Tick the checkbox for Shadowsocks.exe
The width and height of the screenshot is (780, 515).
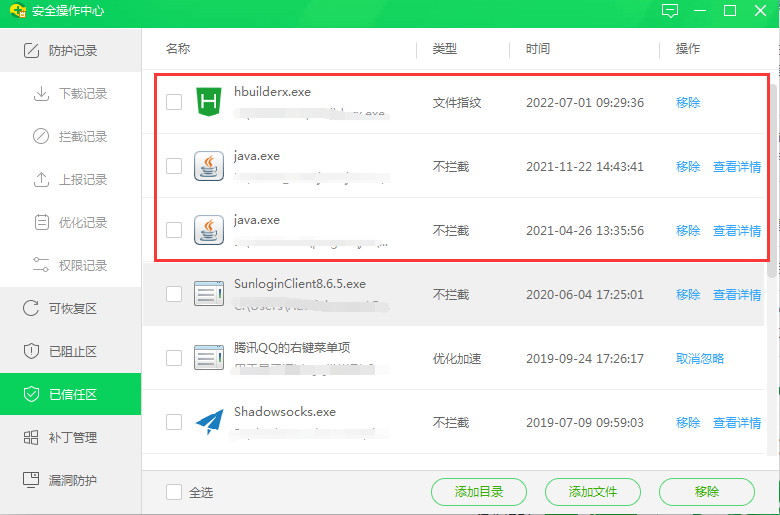[x=174, y=422]
